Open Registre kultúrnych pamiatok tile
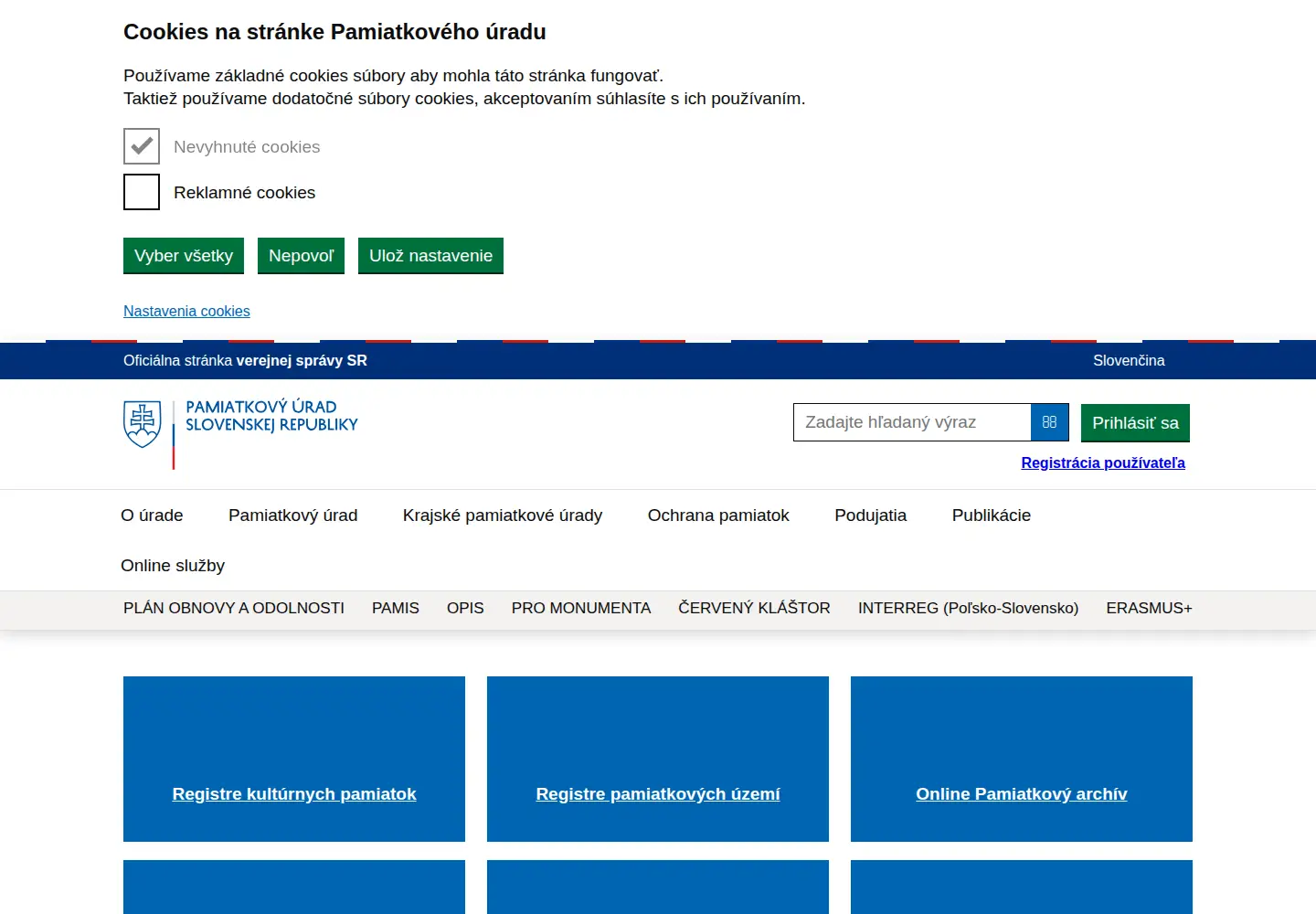This screenshot has height=914, width=1316. tap(294, 759)
